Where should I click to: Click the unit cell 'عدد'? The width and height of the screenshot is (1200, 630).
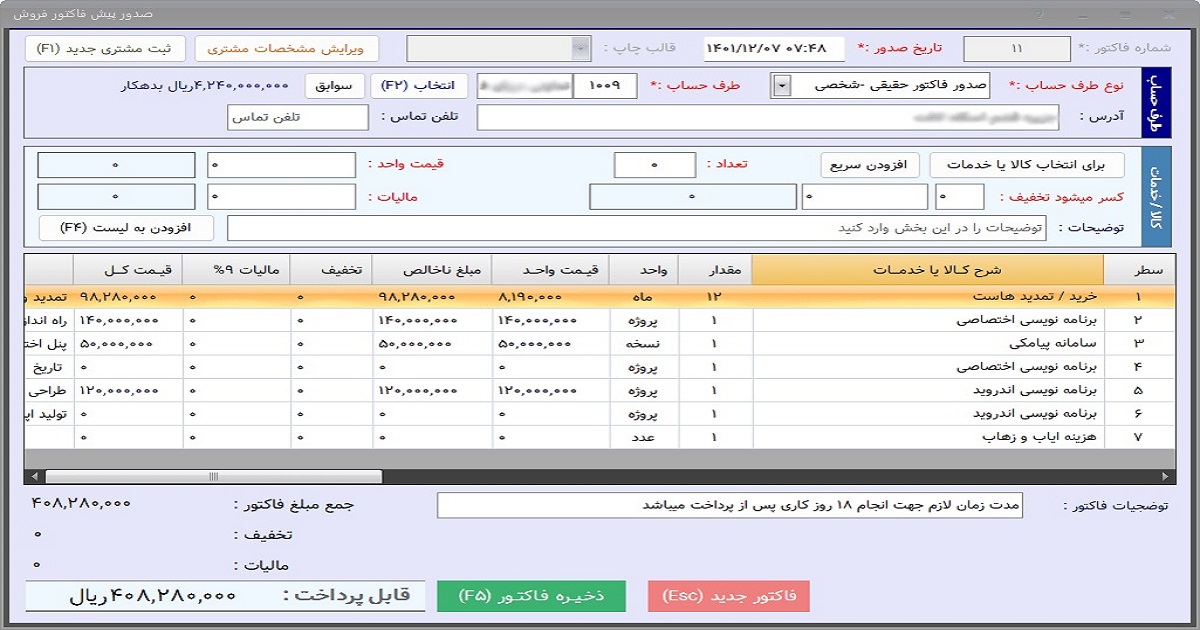click(x=644, y=437)
